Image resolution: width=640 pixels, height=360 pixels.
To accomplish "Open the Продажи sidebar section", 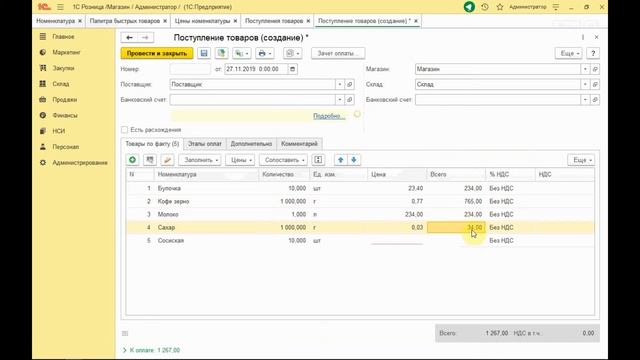I will point(64,100).
